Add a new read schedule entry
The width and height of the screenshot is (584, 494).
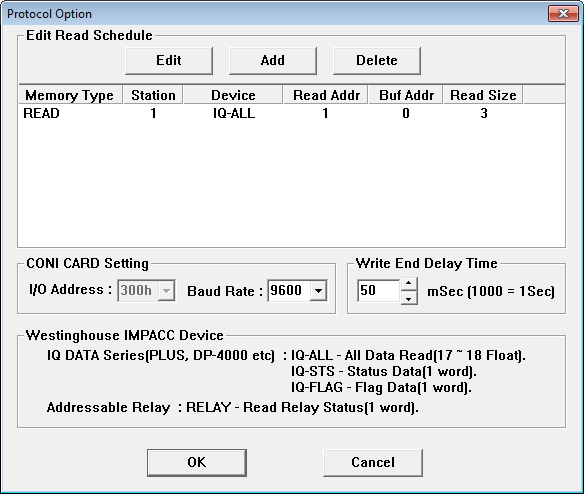(273, 61)
